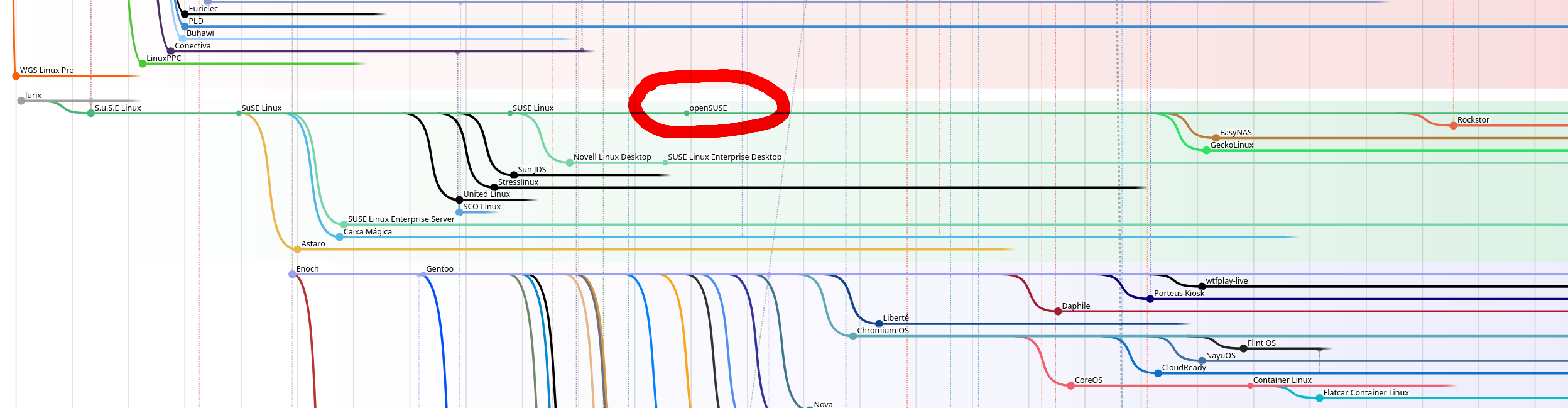The image size is (1568, 408).
Task: Click the green LinuxPPC start node
Action: 143,63
